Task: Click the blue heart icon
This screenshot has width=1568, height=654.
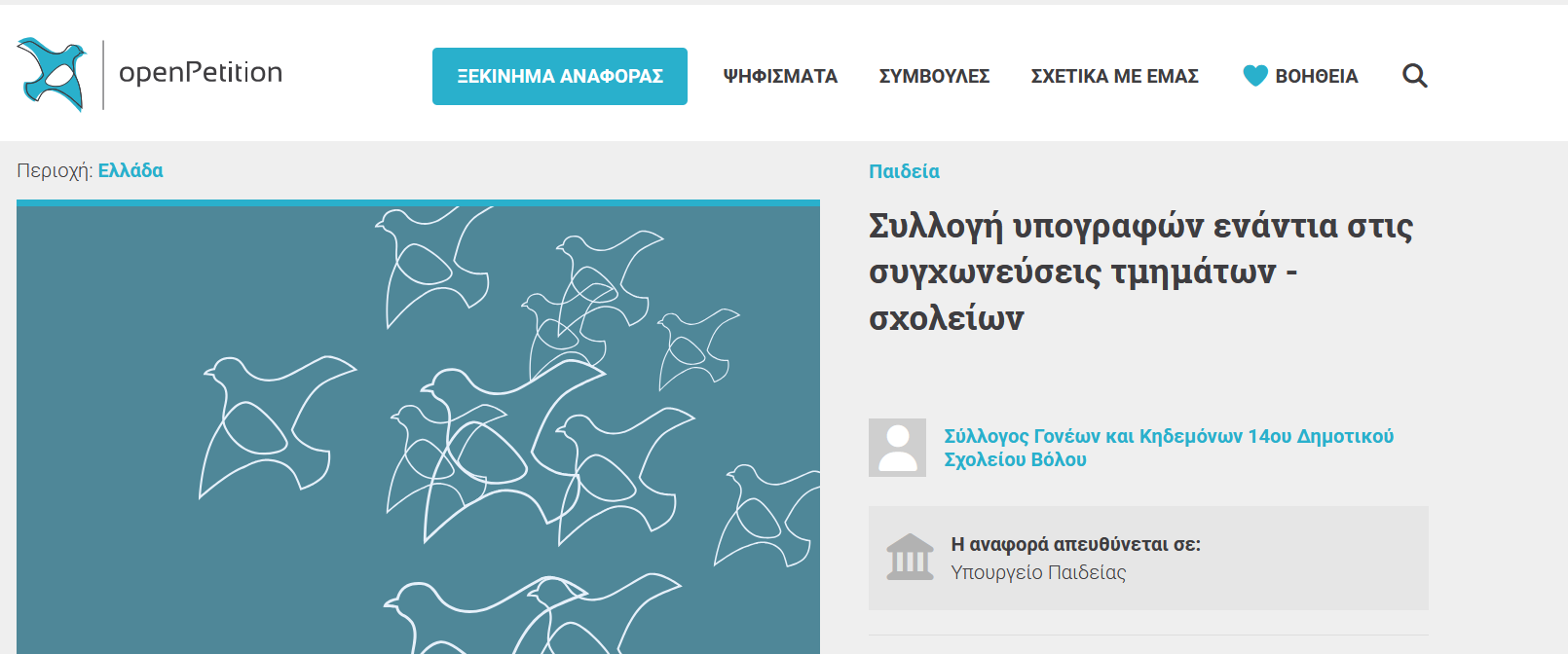Action: tap(1255, 76)
